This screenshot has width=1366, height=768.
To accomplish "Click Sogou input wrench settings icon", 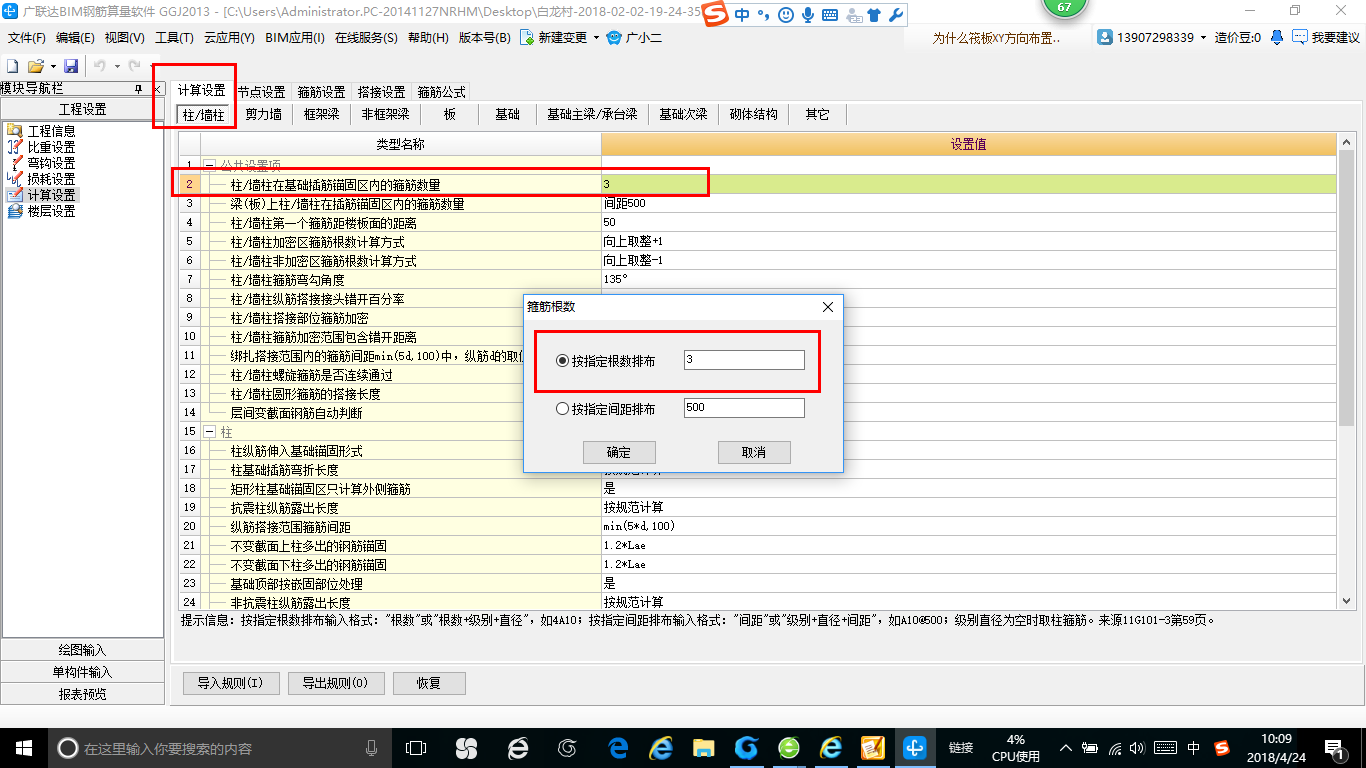I will point(895,15).
